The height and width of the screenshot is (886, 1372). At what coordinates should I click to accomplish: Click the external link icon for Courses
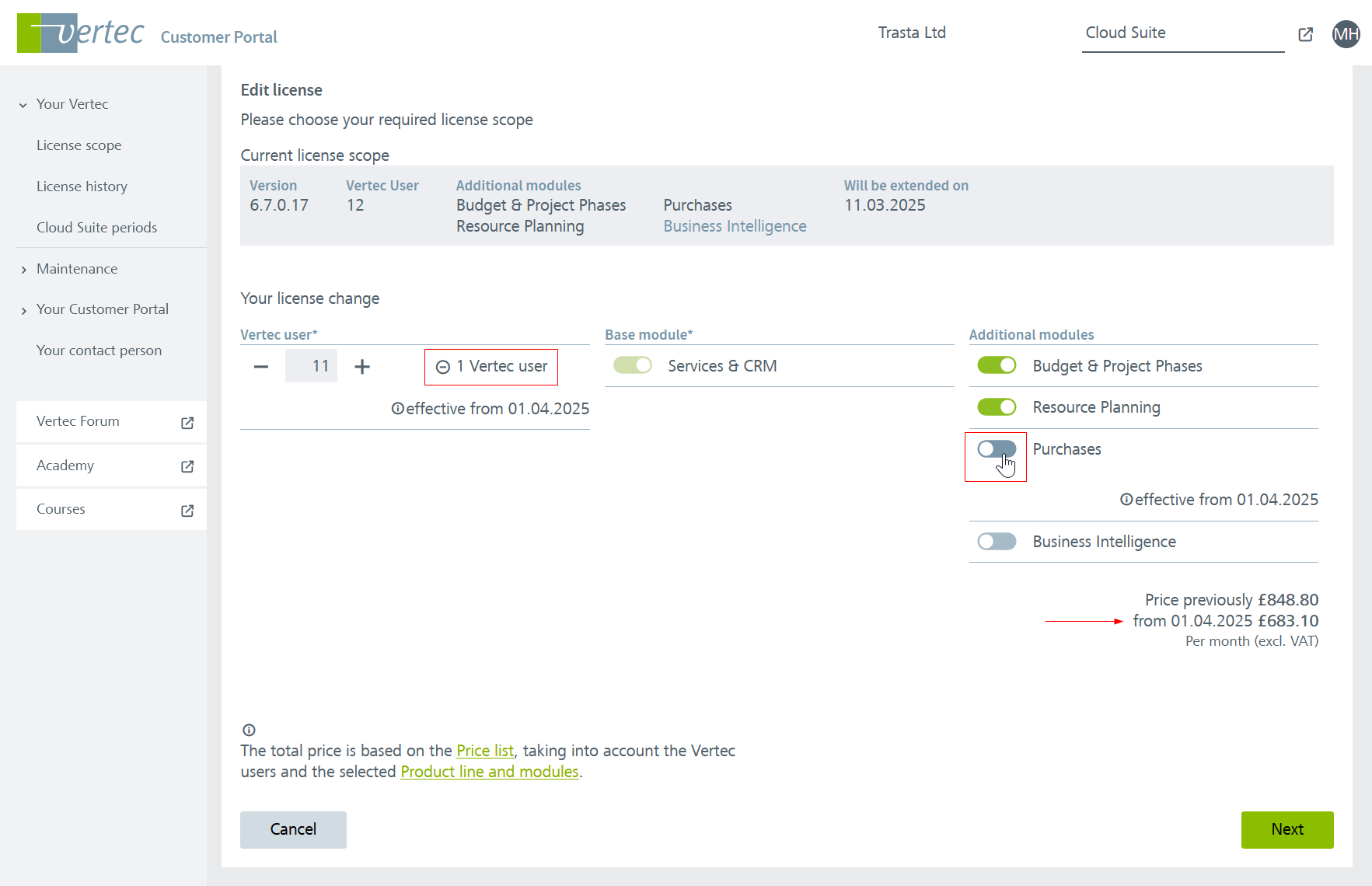(187, 511)
